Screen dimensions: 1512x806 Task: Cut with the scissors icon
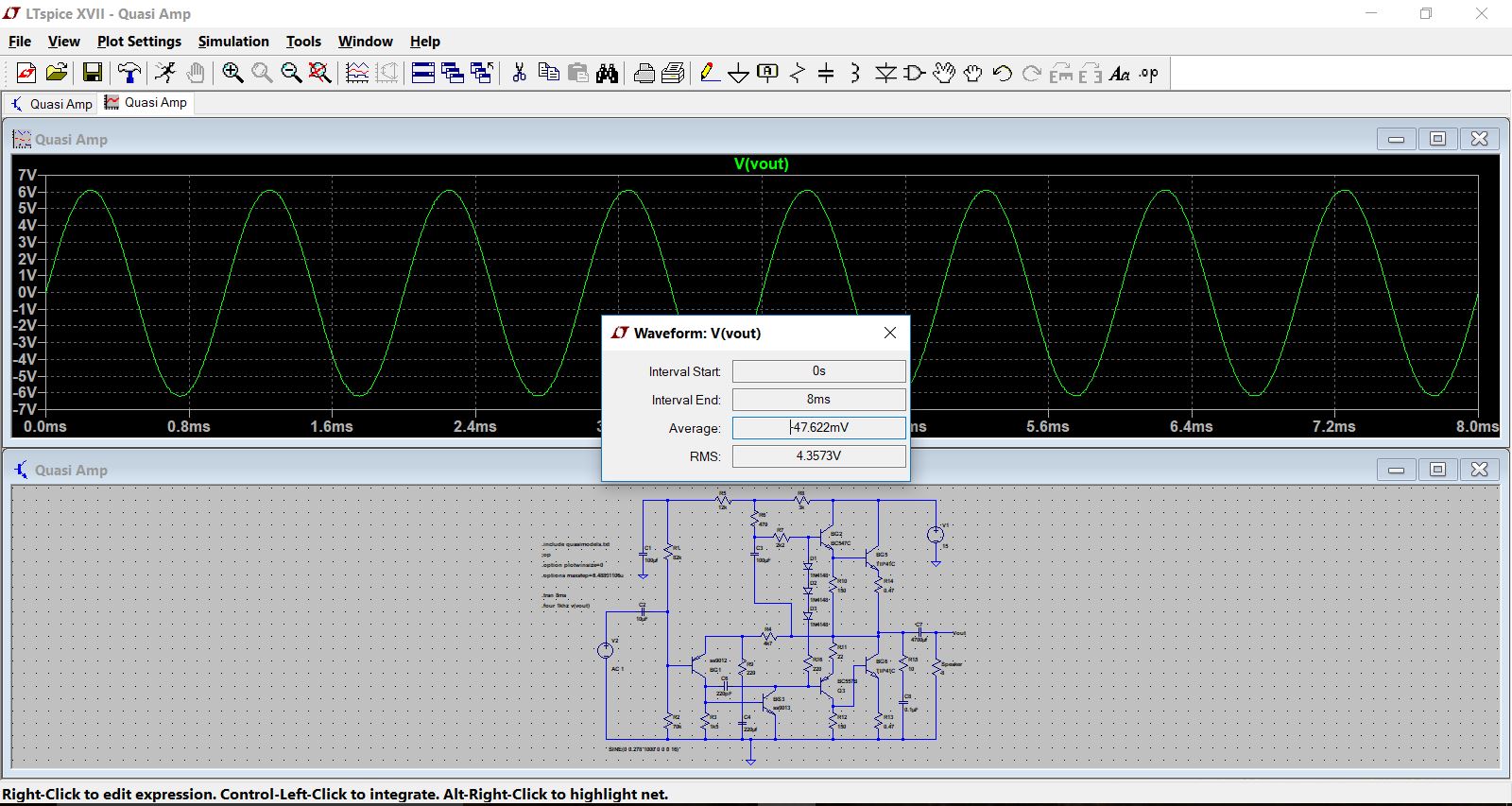(519, 73)
